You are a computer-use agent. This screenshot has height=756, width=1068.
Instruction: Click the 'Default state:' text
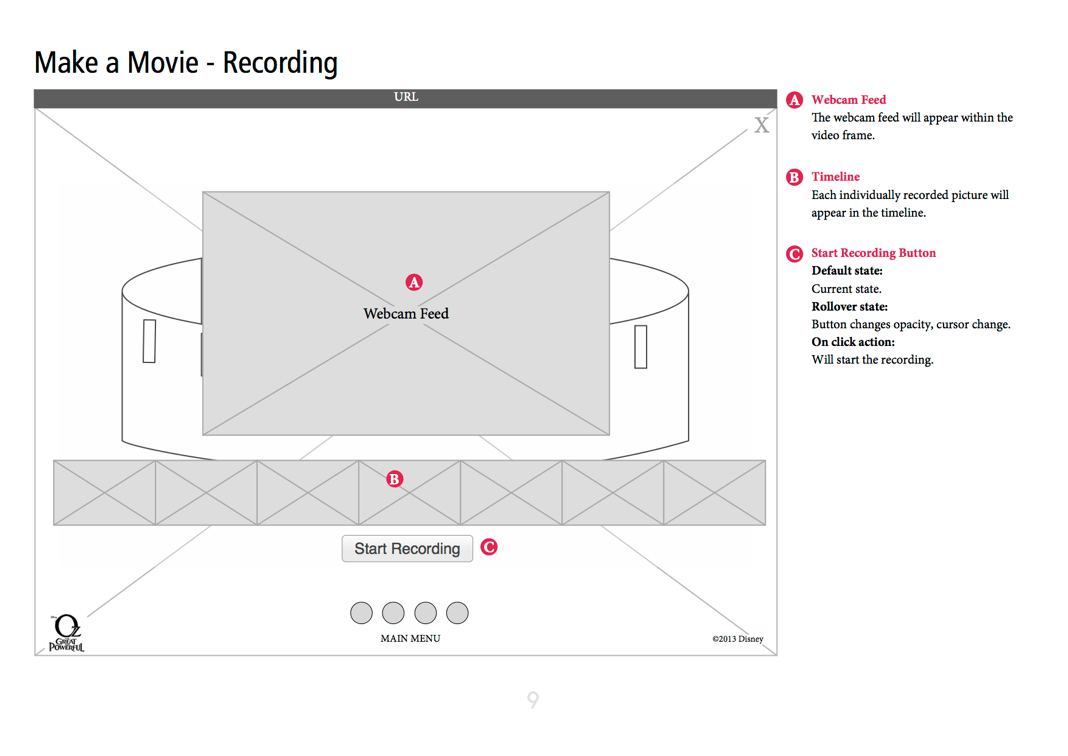click(x=847, y=270)
